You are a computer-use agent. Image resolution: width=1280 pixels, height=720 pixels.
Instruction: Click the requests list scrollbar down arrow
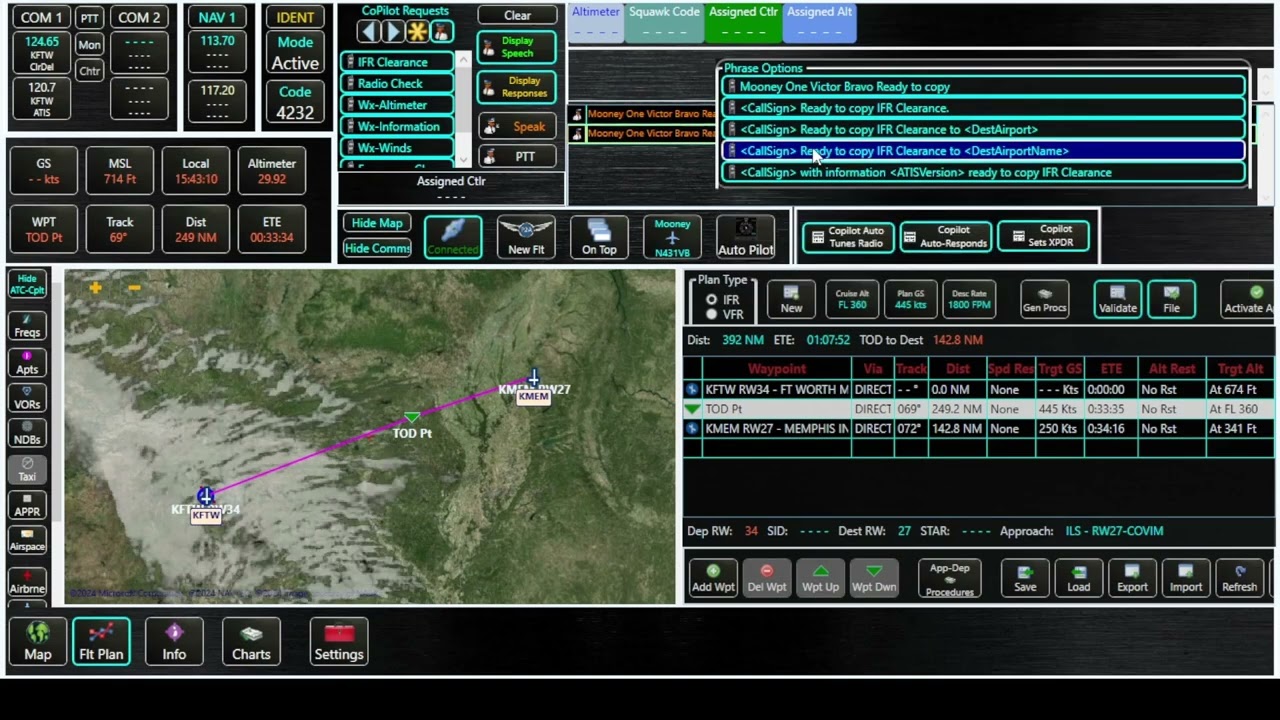pyautogui.click(x=463, y=161)
